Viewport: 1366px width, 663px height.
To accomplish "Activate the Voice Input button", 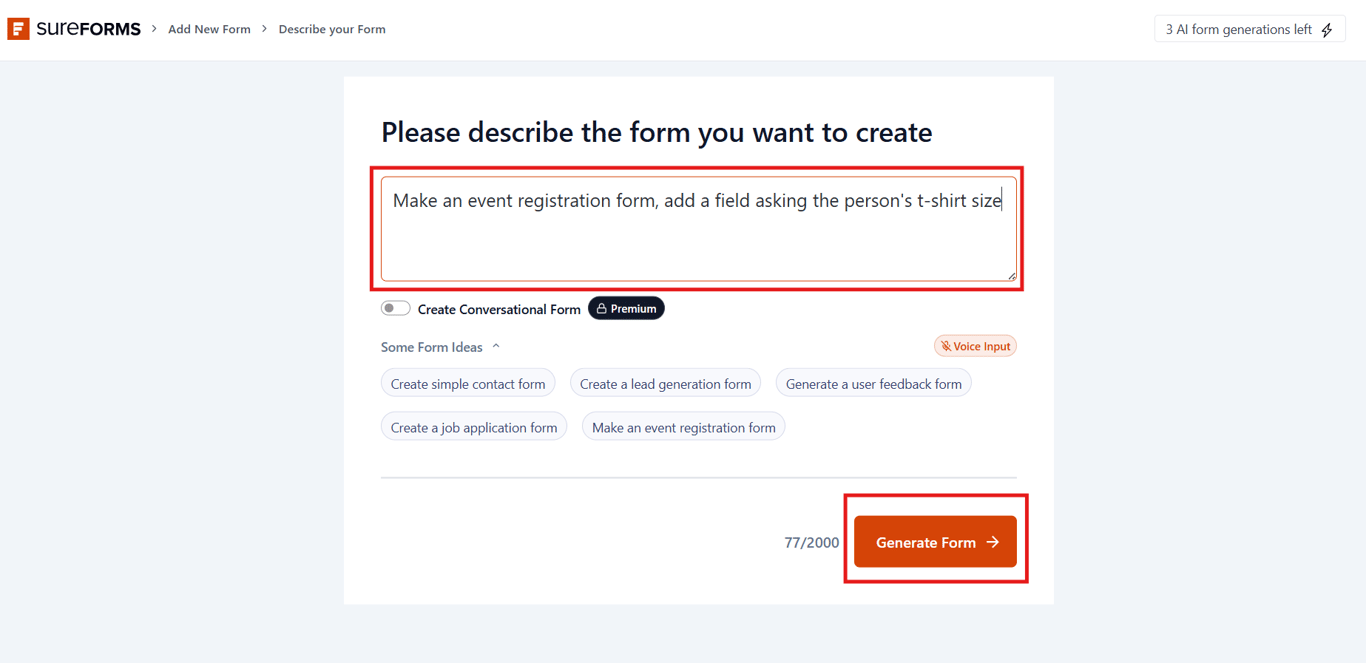I will pyautogui.click(x=975, y=345).
